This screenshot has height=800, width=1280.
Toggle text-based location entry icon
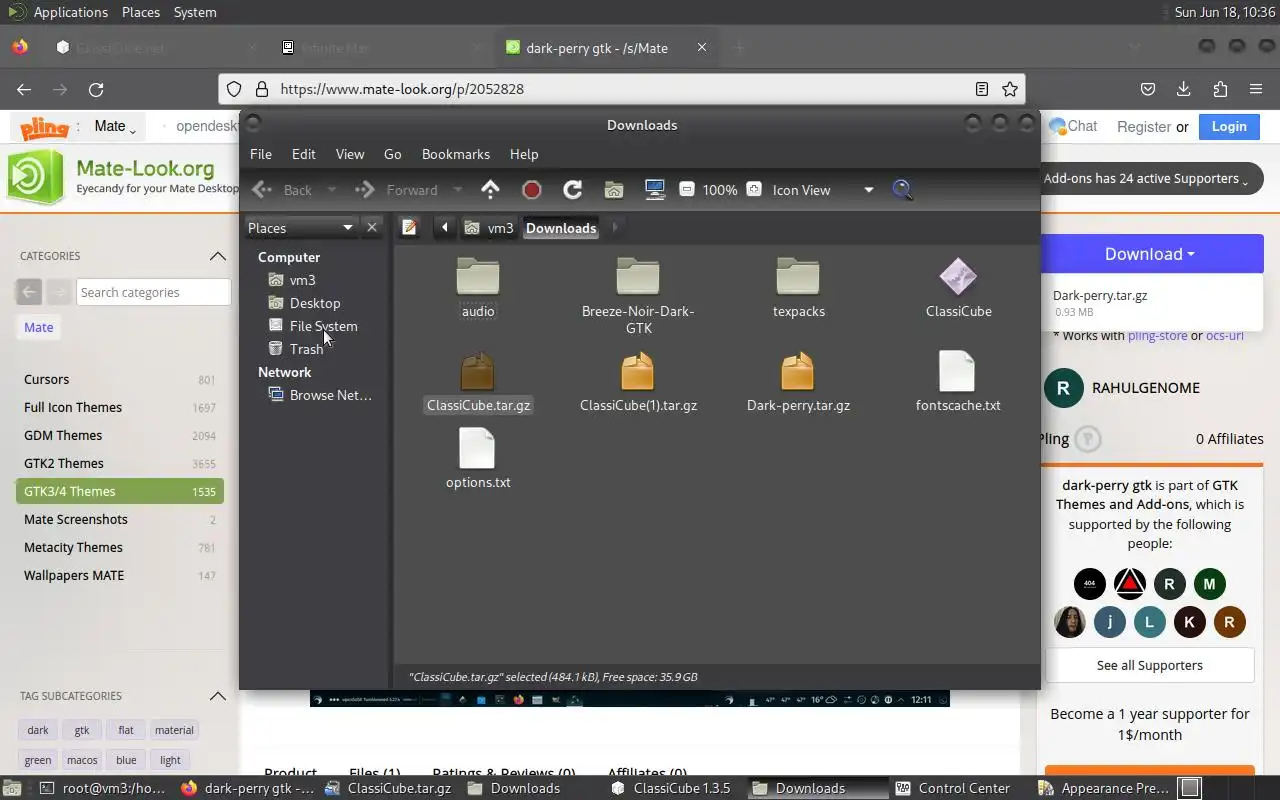click(x=409, y=228)
